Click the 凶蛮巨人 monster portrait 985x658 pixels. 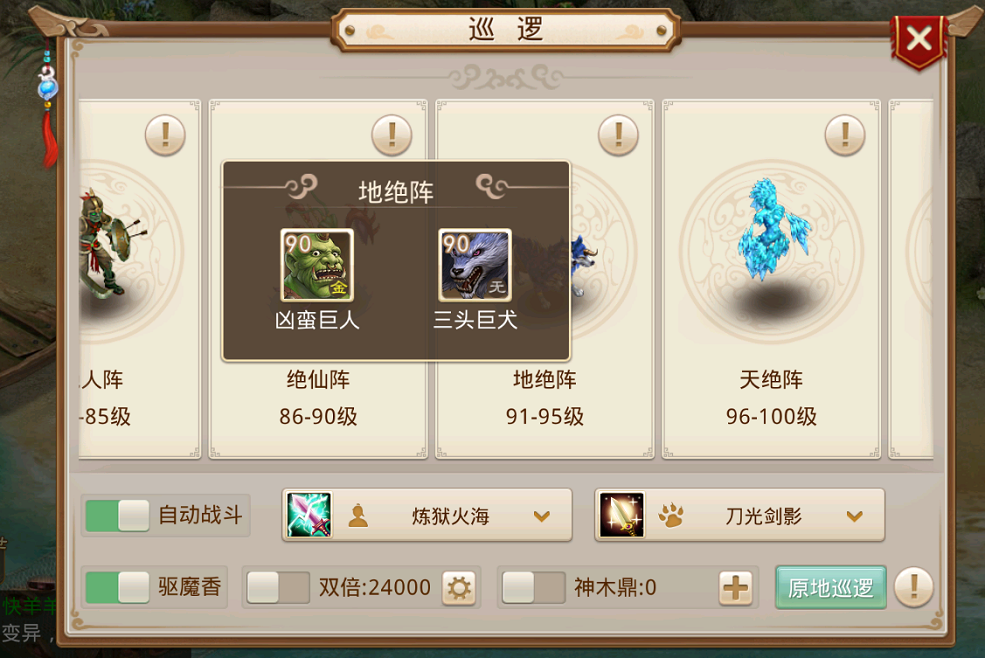click(x=317, y=265)
